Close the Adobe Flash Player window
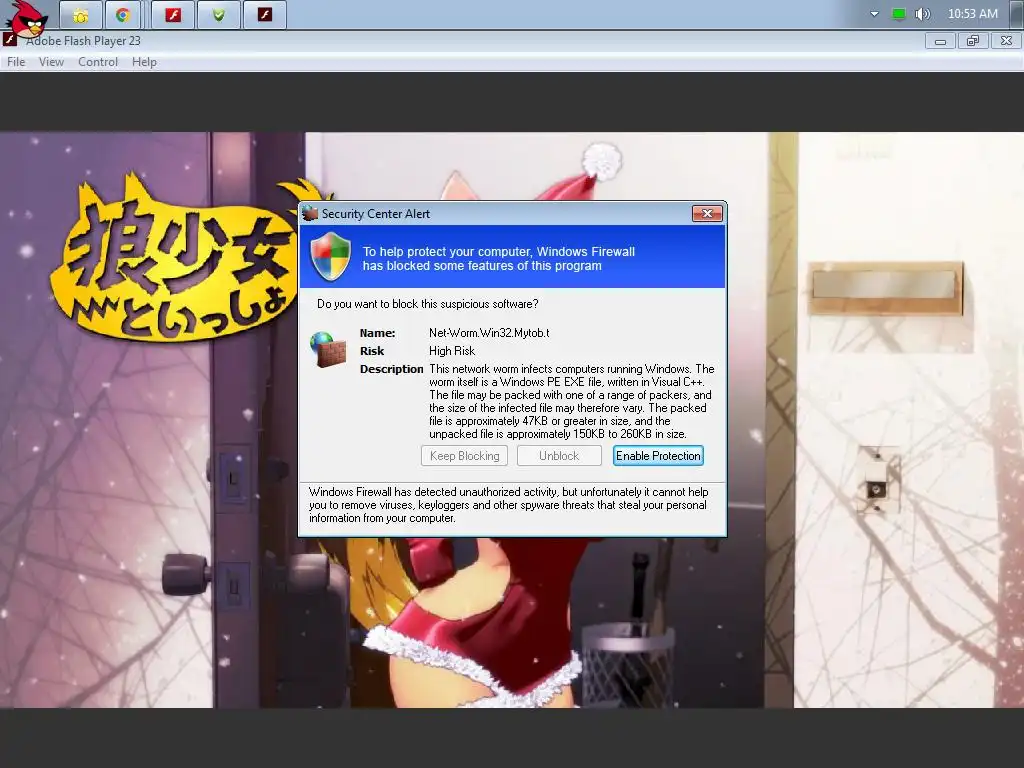Screen dimensions: 1024x768 (x=1006, y=41)
